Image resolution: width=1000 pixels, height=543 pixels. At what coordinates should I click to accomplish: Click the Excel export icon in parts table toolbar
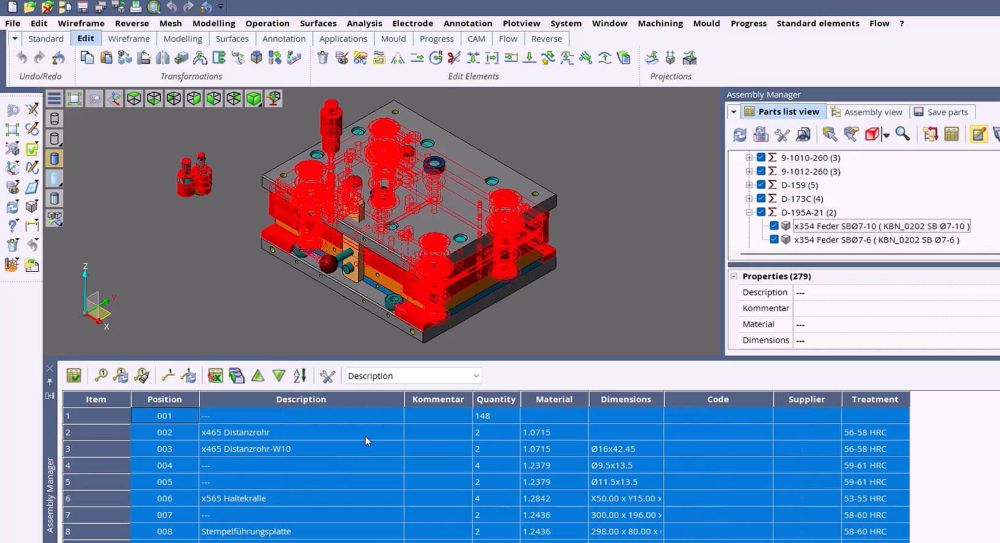coord(215,376)
